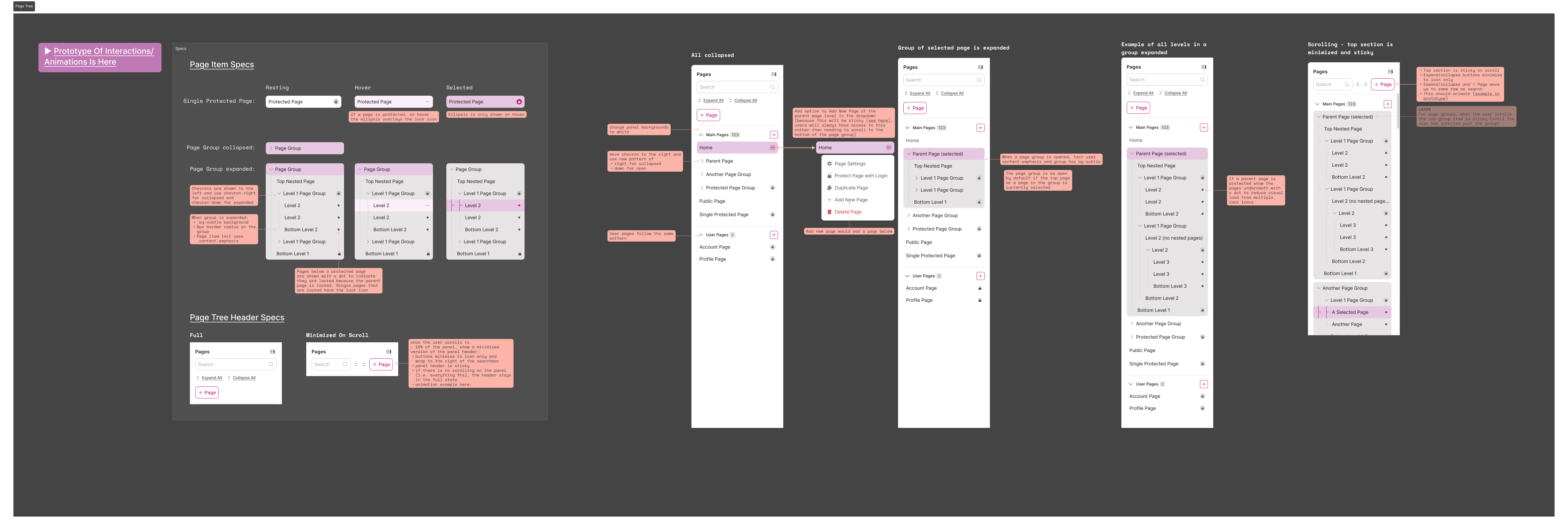Click collapse-panel icon in All collapsed Pages panel
Viewport: 1568px width, 530px height.
coord(774,74)
